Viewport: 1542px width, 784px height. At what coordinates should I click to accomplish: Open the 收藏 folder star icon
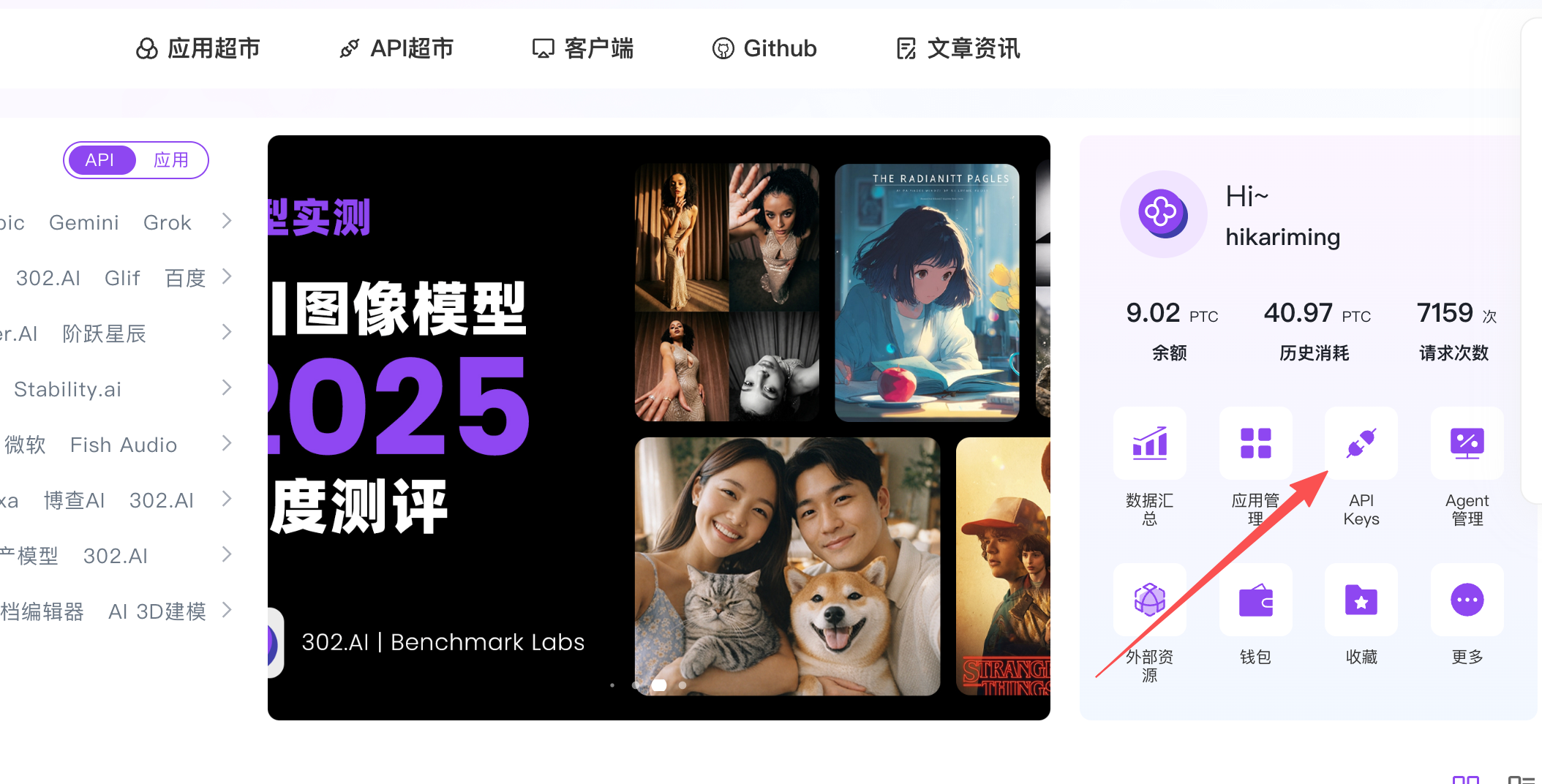click(1361, 600)
